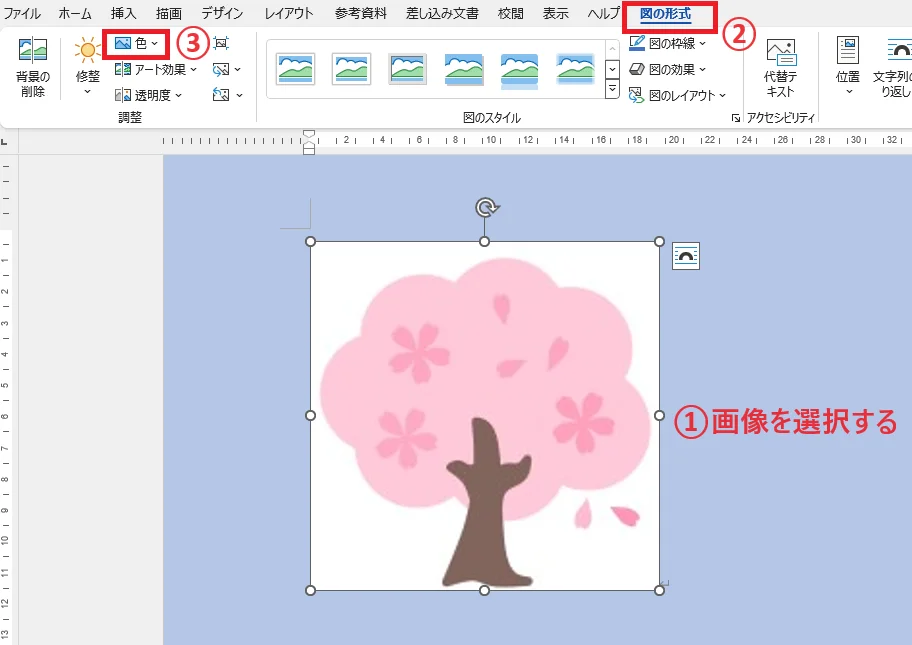Open the 位置 position dropdown
Viewport: 912px width, 645px height.
pyautogui.click(x=847, y=66)
